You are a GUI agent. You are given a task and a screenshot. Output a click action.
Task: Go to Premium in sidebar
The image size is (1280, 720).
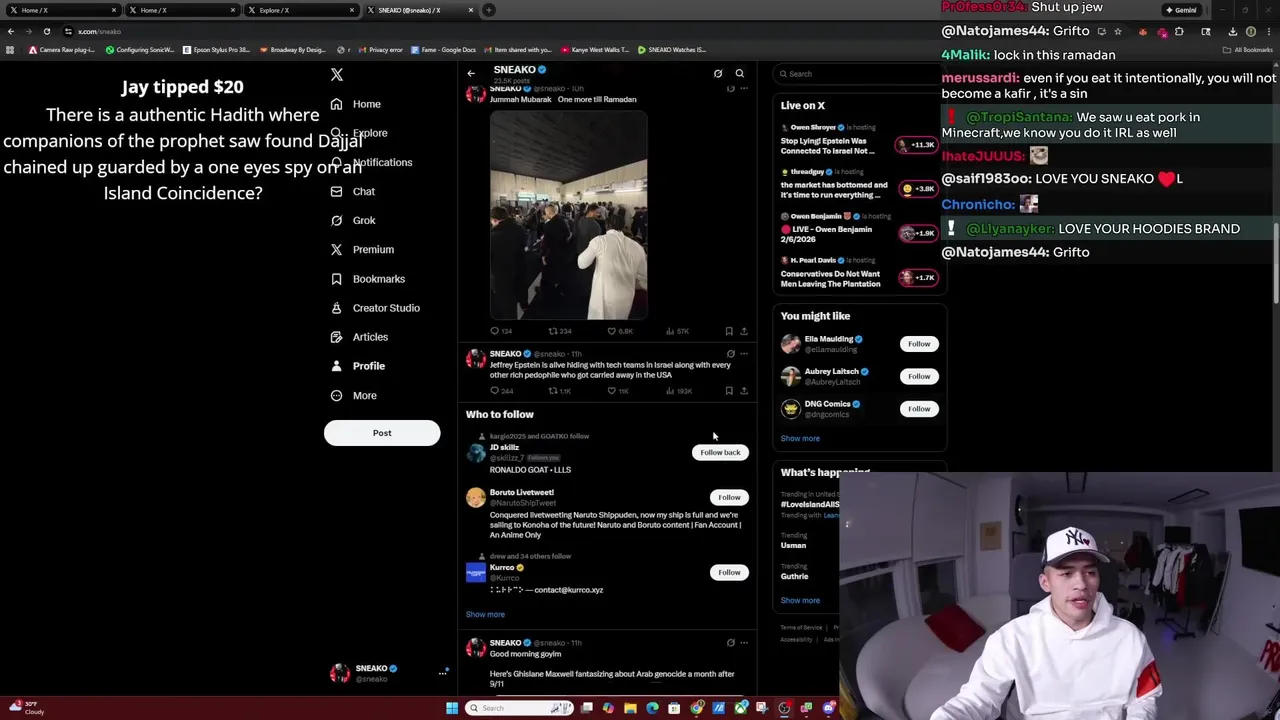tap(361, 250)
